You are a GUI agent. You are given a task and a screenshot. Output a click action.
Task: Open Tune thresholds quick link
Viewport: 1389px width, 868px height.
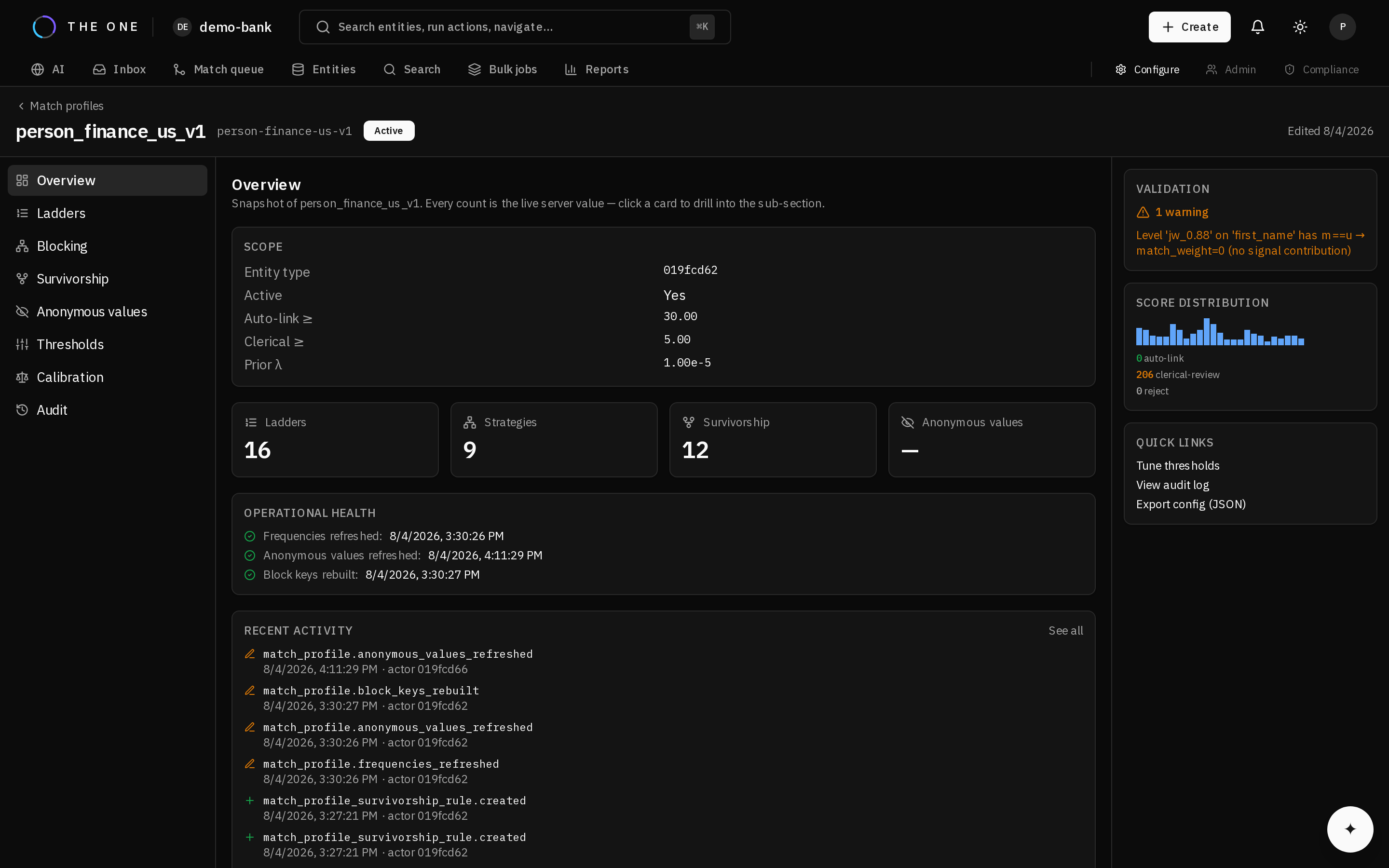click(1178, 465)
